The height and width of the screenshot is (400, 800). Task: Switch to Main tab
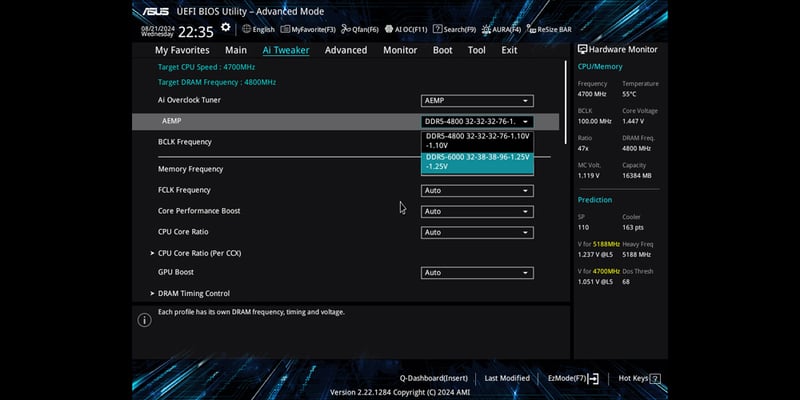[236, 50]
